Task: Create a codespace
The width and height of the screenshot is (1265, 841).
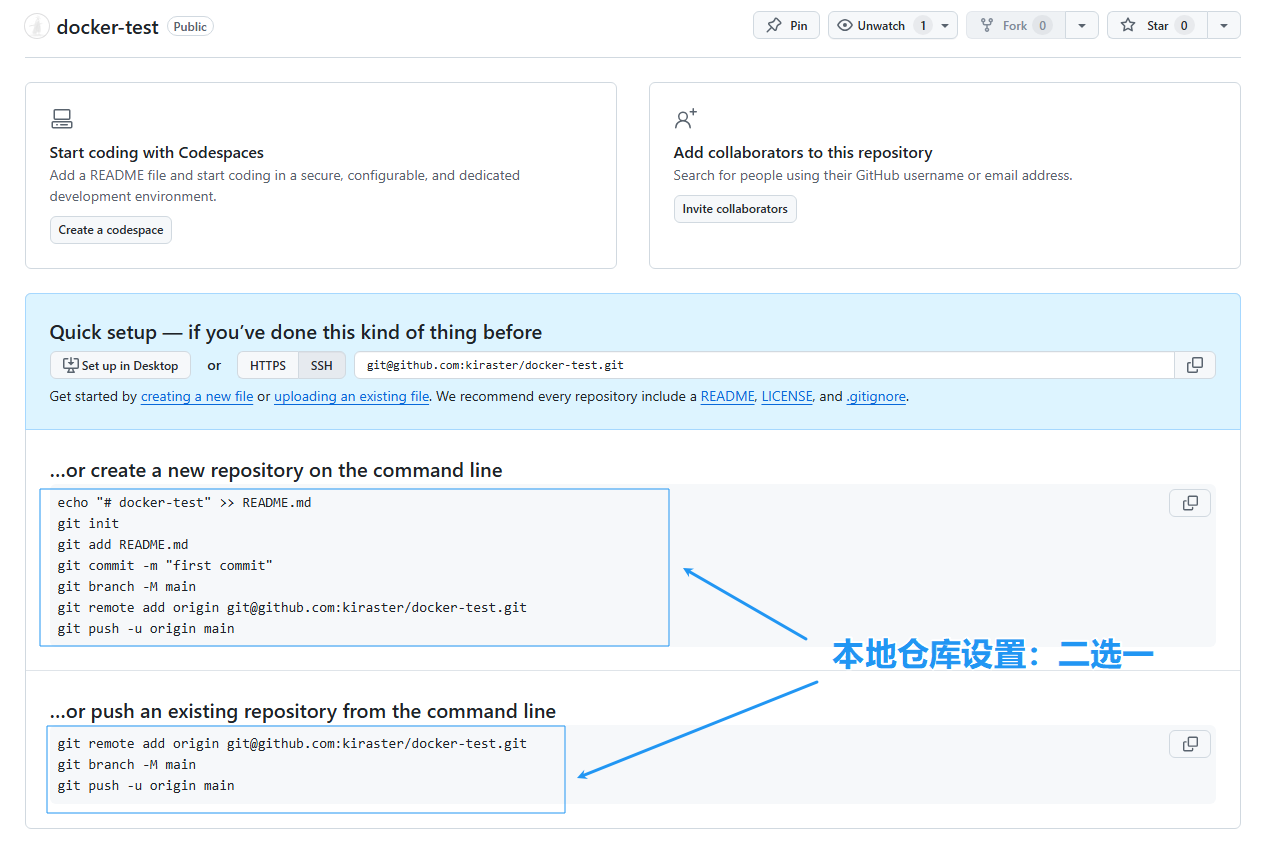Action: tap(111, 230)
